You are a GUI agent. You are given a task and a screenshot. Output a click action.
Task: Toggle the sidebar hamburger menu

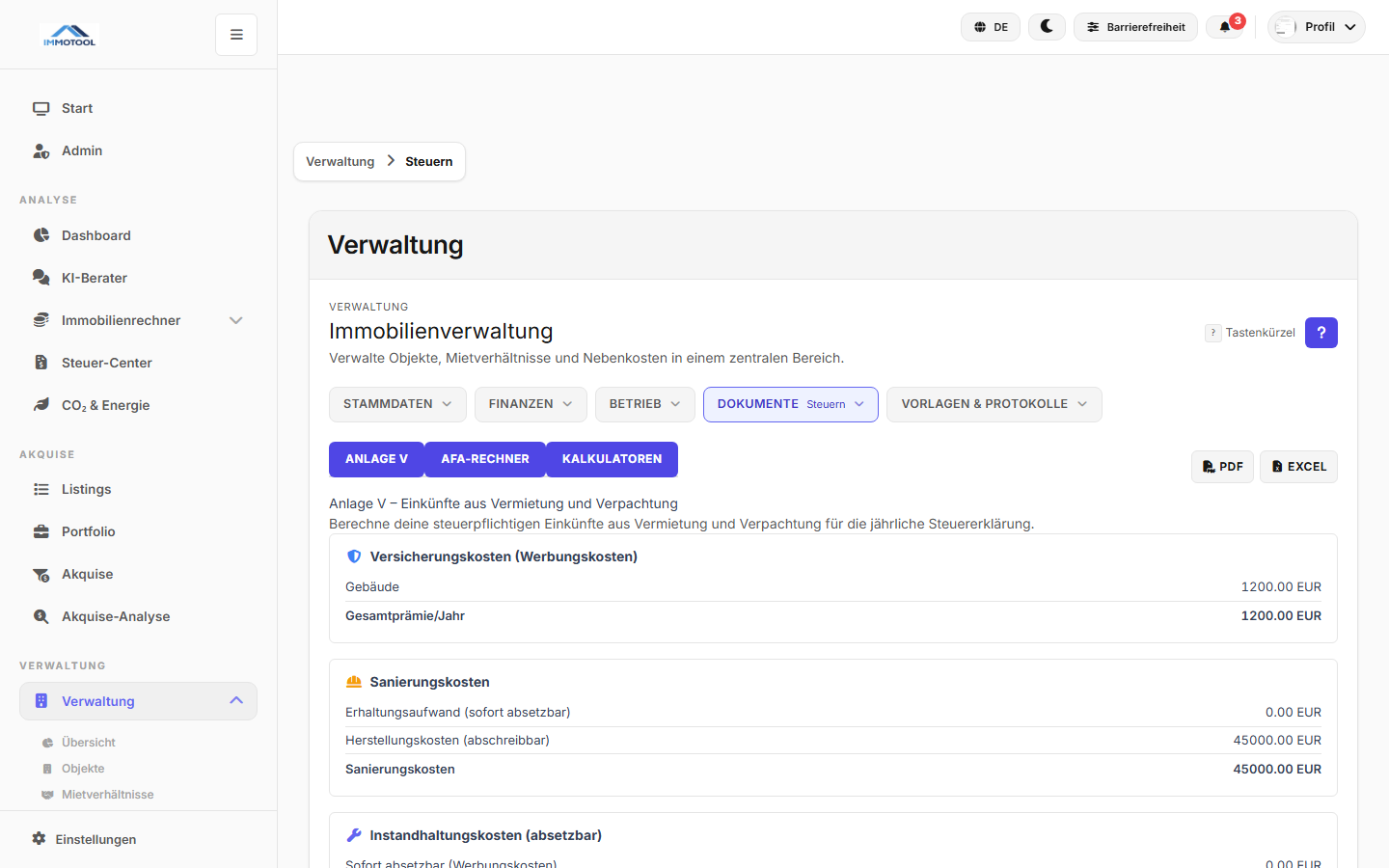click(236, 35)
